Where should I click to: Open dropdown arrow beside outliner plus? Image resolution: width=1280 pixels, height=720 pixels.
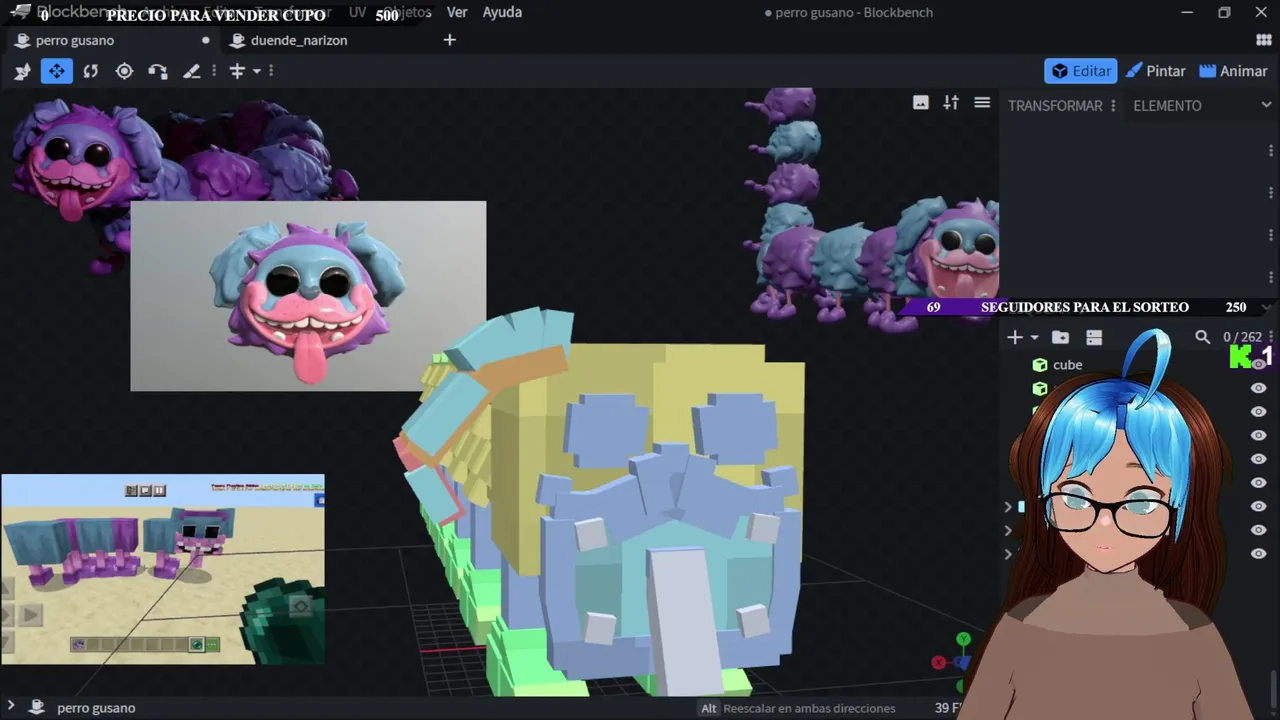coord(1034,337)
